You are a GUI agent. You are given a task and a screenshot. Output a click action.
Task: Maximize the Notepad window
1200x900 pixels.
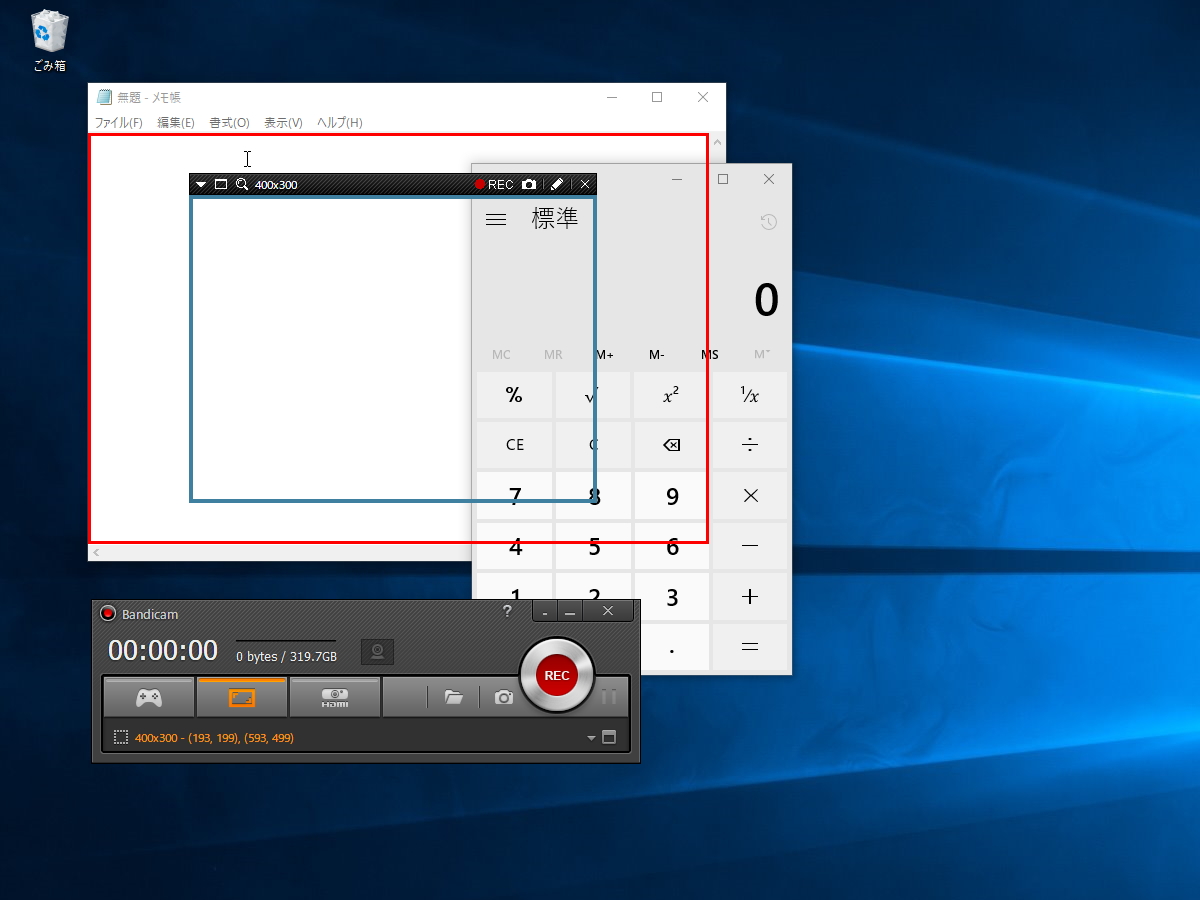pyautogui.click(x=657, y=97)
